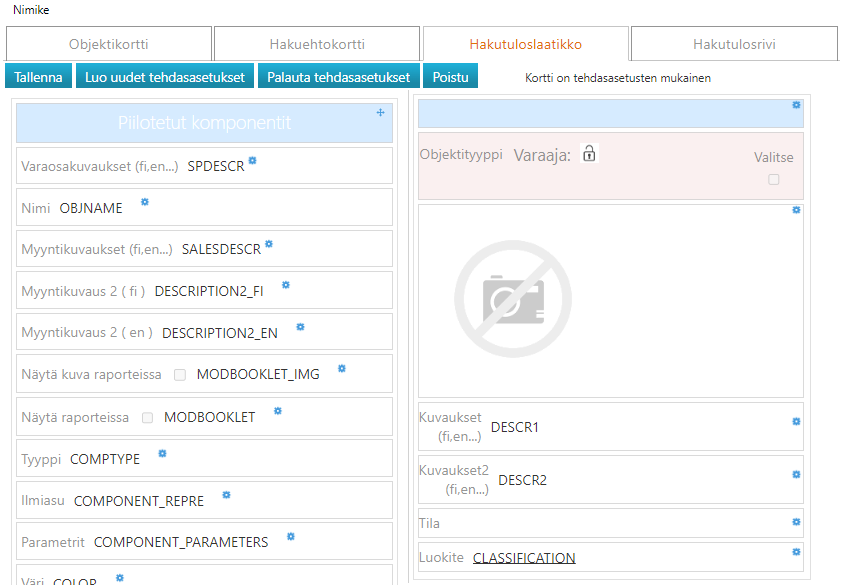Click the lock icon beside Varaaja
This screenshot has width=843, height=585.
[589, 154]
